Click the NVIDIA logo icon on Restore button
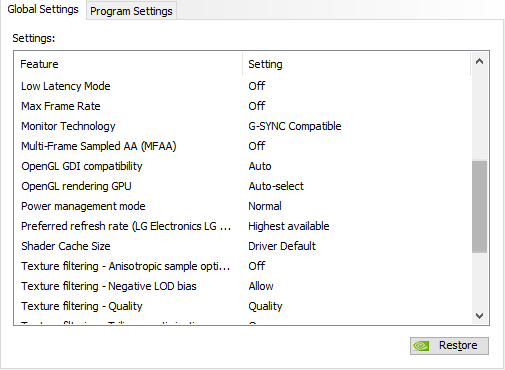This screenshot has width=505, height=370. pyautogui.click(x=421, y=346)
